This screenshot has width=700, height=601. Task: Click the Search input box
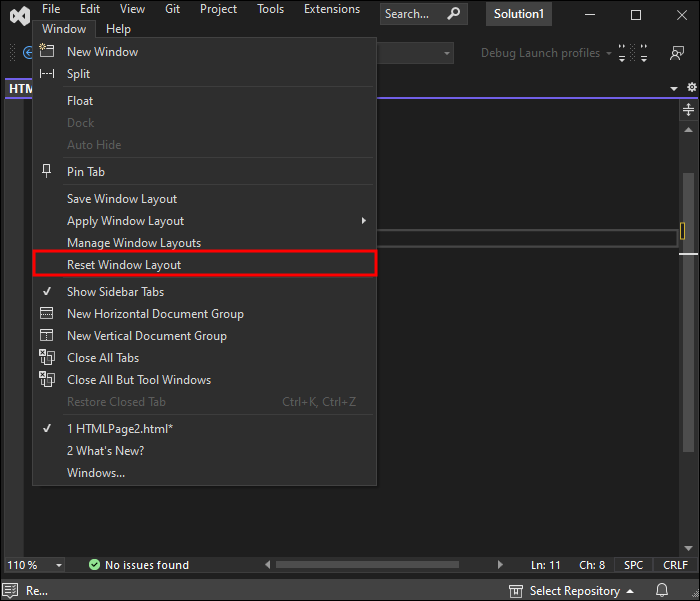413,14
